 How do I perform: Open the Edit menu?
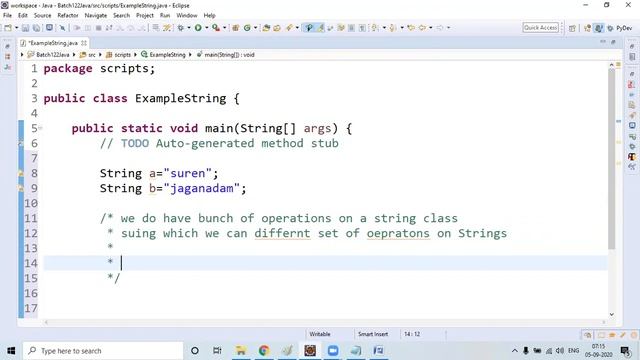click(22, 15)
